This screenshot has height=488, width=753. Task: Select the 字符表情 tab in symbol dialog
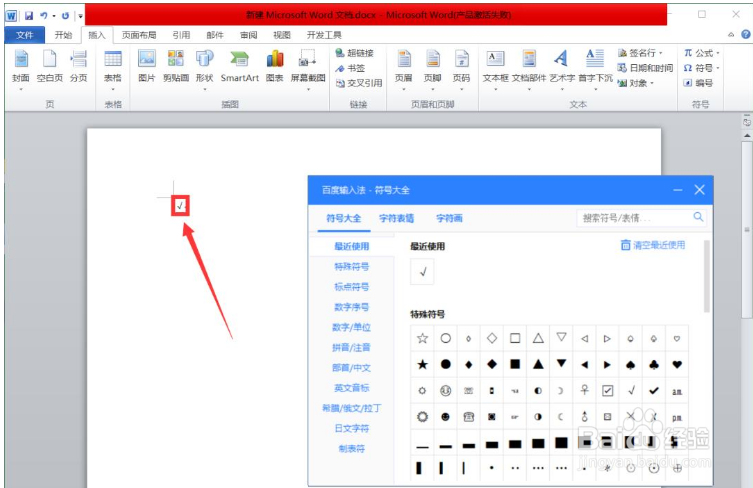pyautogui.click(x=396, y=218)
